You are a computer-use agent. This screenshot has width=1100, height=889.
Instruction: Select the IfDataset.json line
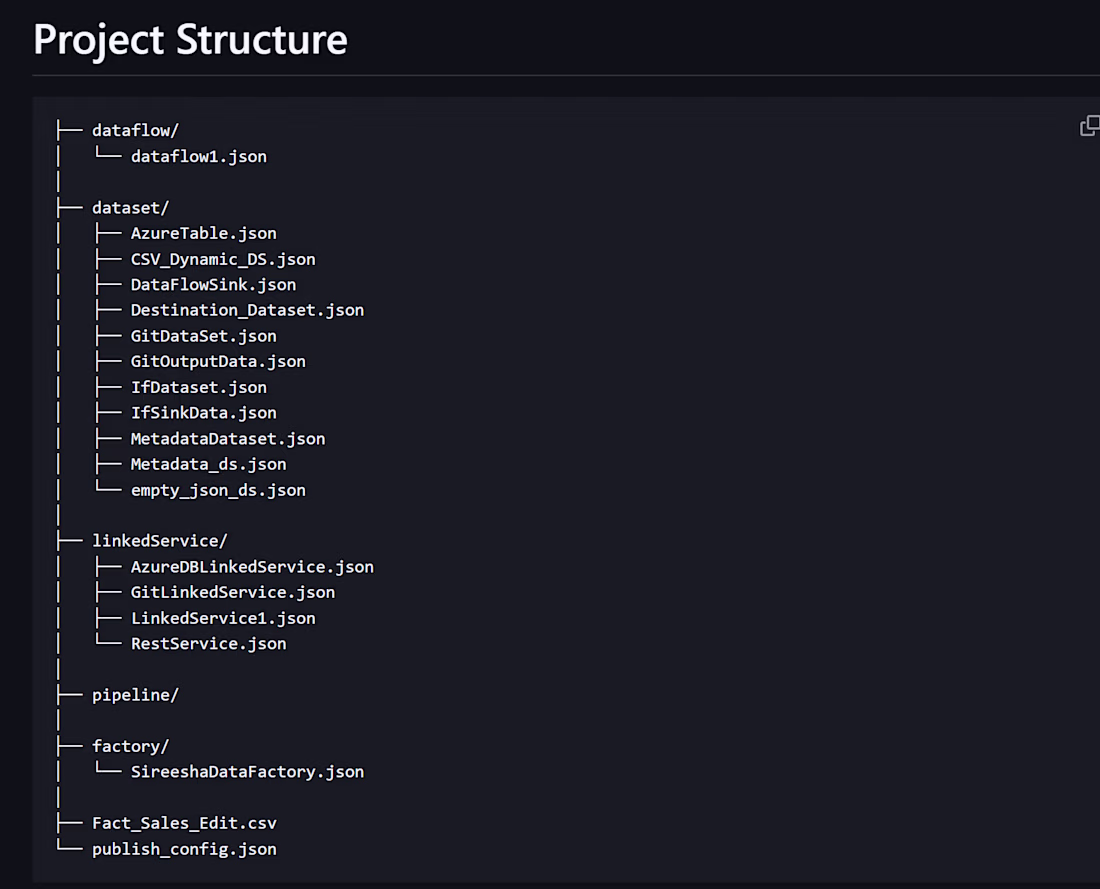tap(199, 387)
